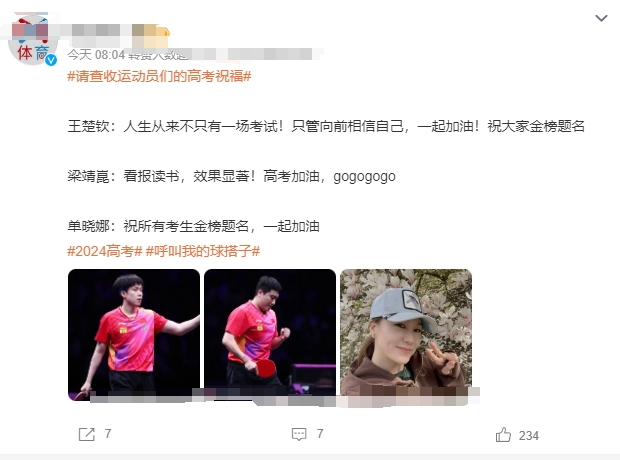Click the comment count number 7
Viewport: 620px width, 460px height.
tap(320, 434)
